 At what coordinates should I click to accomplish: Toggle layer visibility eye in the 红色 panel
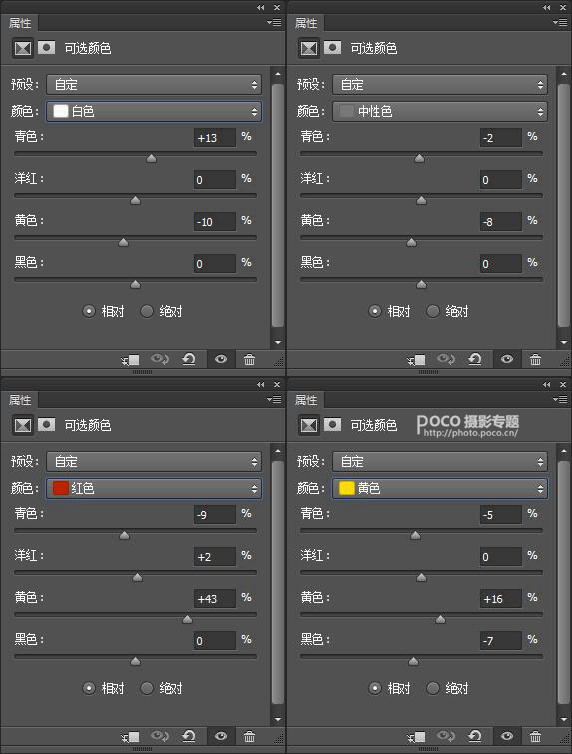click(221, 736)
